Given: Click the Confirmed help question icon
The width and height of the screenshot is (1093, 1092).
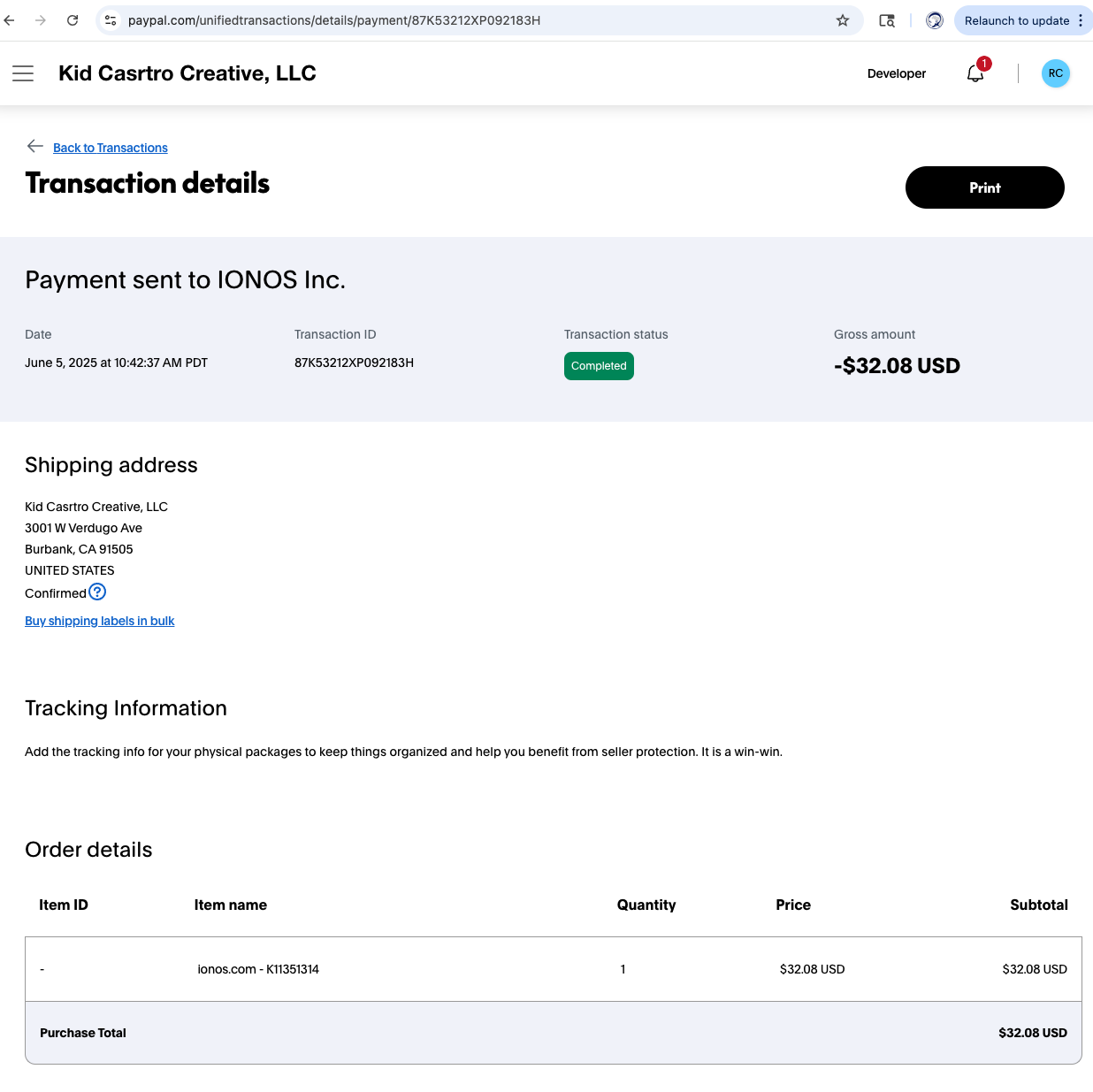Looking at the screenshot, I should coord(97,592).
